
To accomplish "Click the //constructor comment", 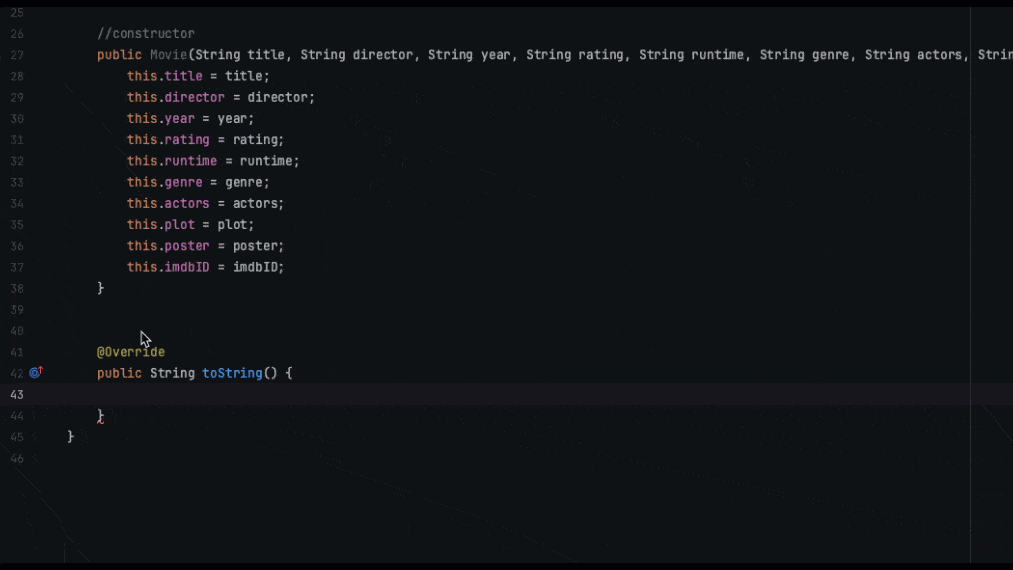I will click(145, 34).
